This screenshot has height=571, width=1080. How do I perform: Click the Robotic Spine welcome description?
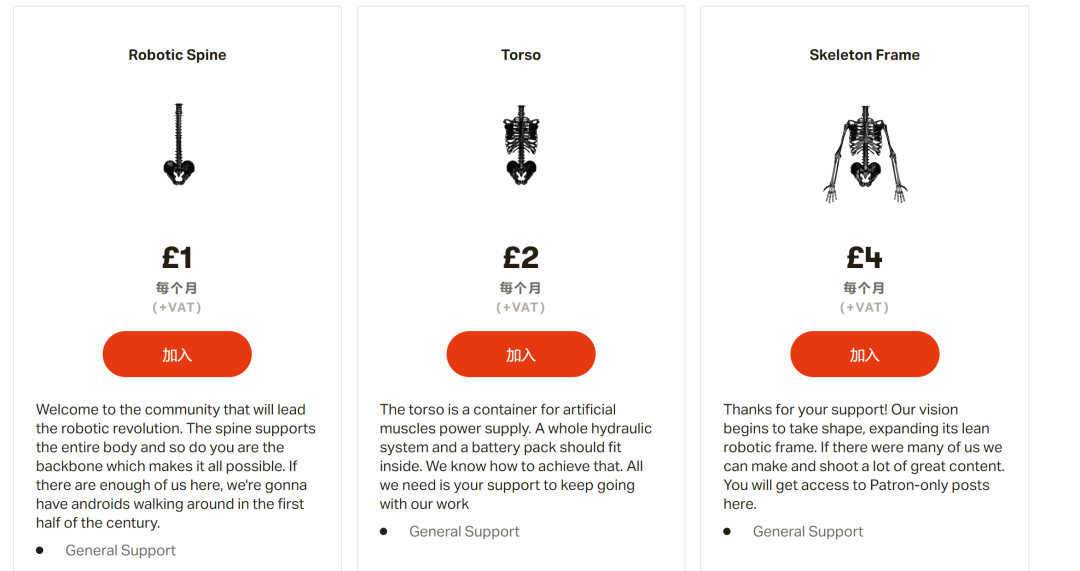(176, 466)
